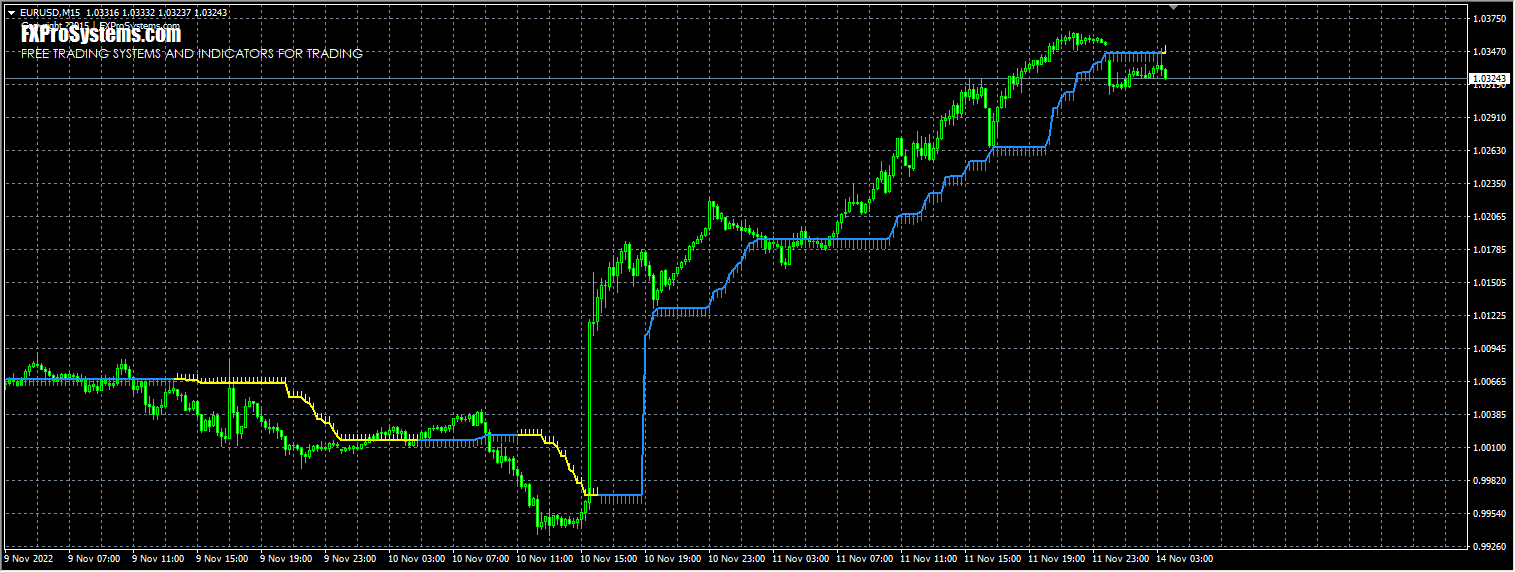Click the 11 Nov 19:00 time label
The image size is (1515, 572).
point(1057,560)
